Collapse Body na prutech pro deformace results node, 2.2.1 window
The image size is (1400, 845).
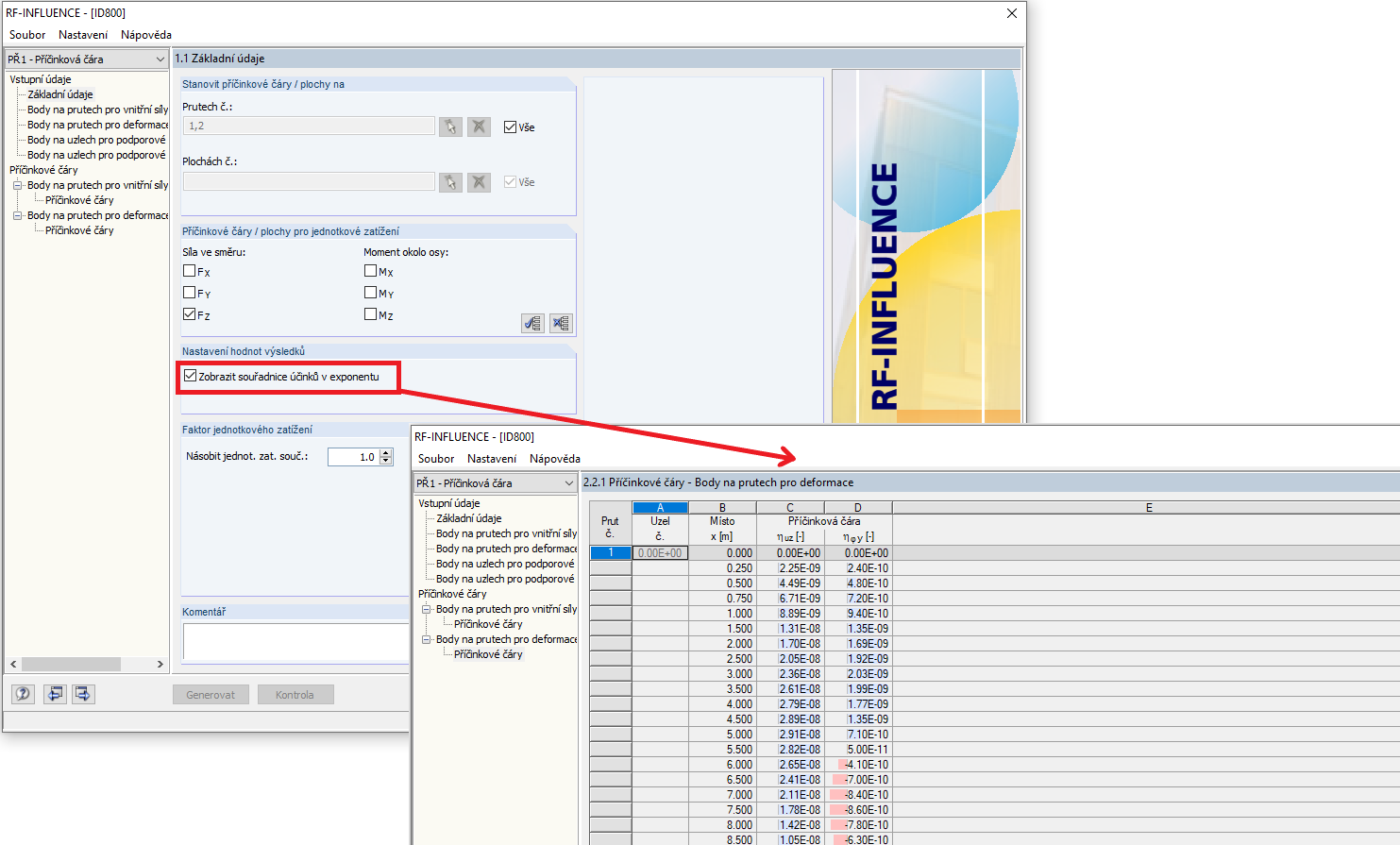(x=426, y=639)
